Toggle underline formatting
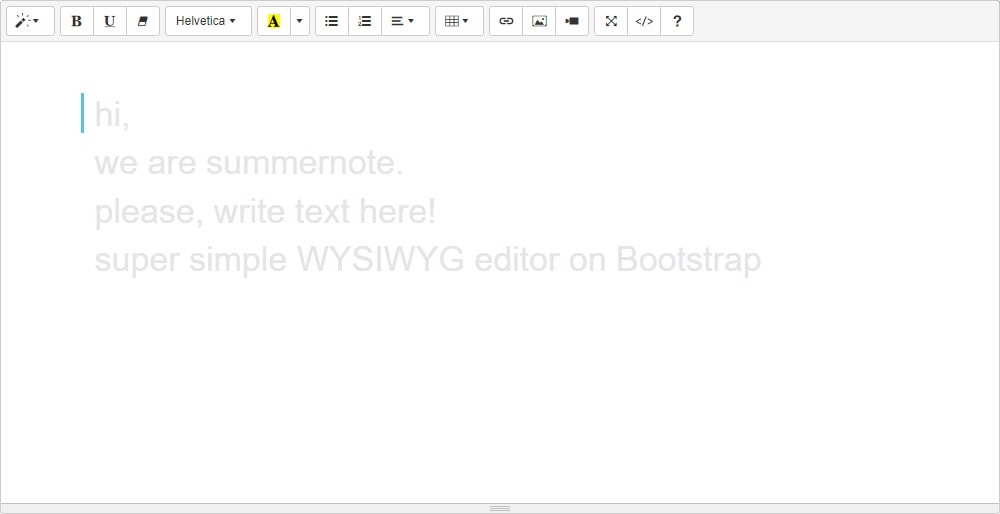This screenshot has height=514, width=1000. (110, 21)
